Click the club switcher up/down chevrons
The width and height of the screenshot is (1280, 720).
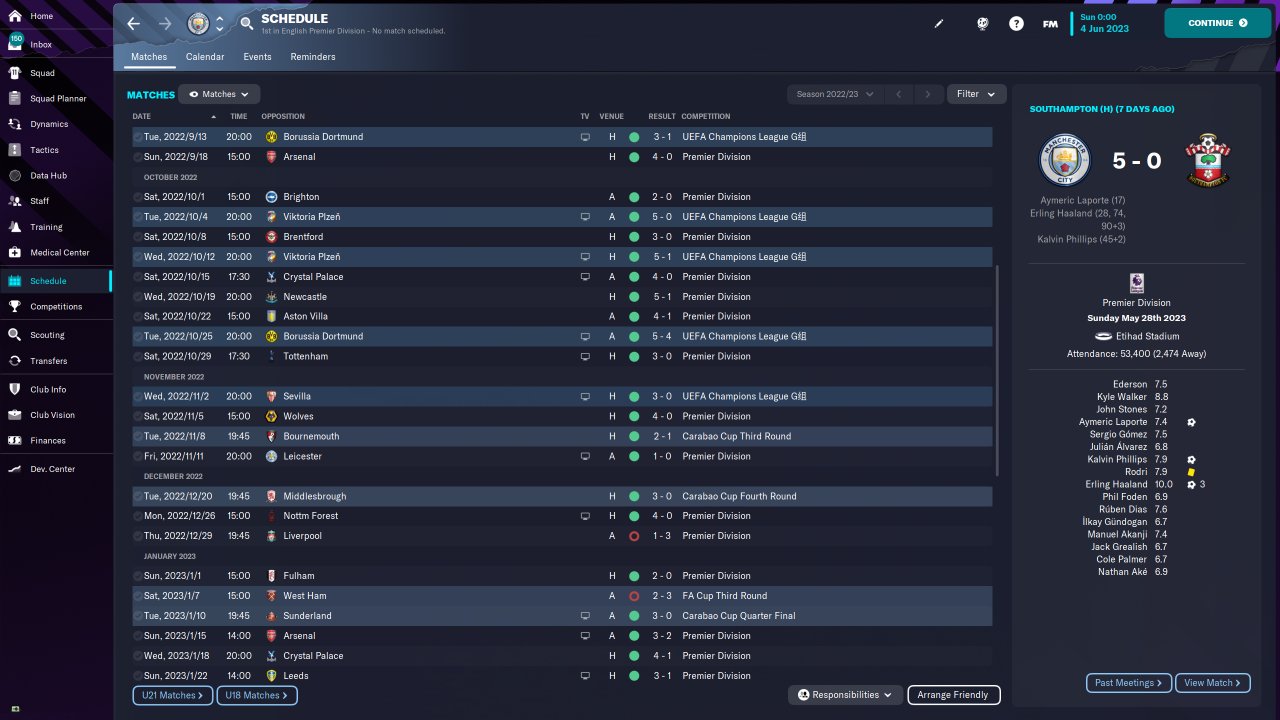(219, 23)
